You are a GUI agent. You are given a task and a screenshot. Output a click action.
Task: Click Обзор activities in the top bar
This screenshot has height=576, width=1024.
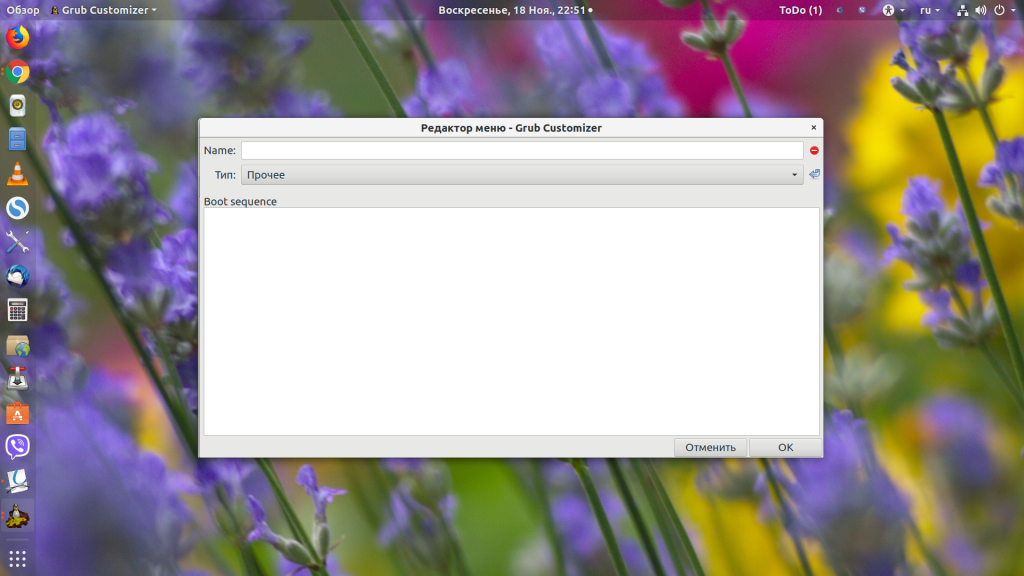22,10
